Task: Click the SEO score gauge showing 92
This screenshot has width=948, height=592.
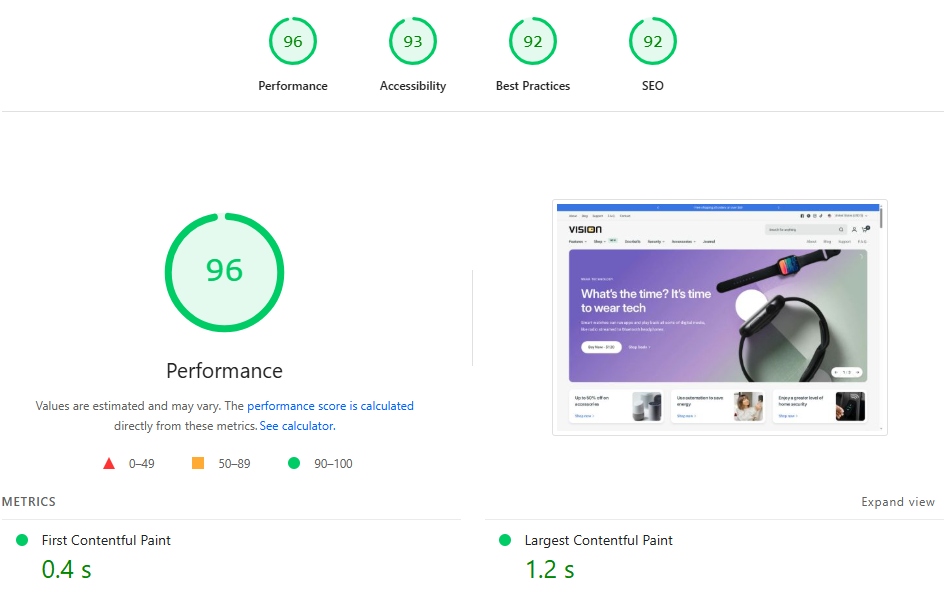Action: [x=652, y=41]
